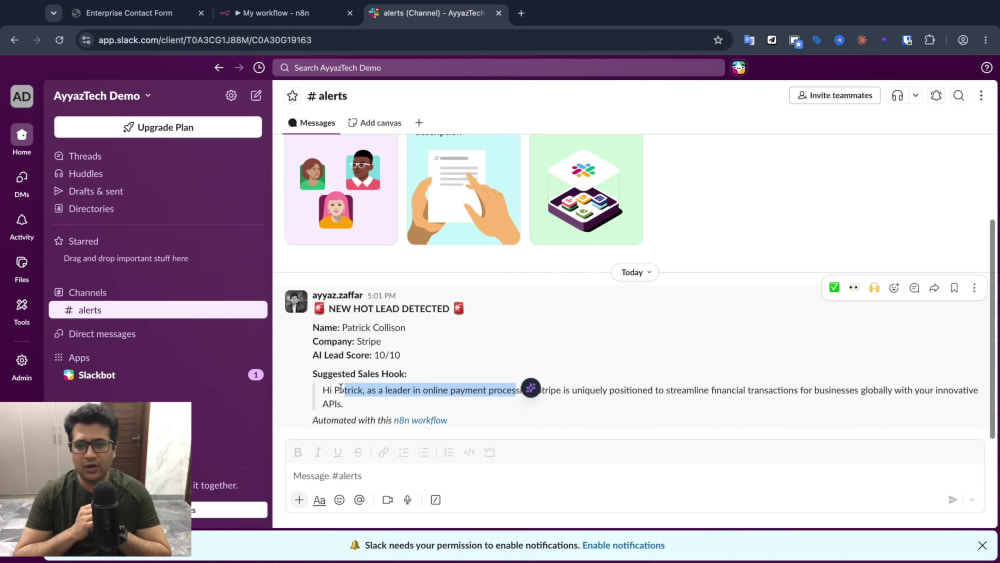Screen dimensions: 1000x563
Task: Follow the n8n workflow link
Action: 420,420
